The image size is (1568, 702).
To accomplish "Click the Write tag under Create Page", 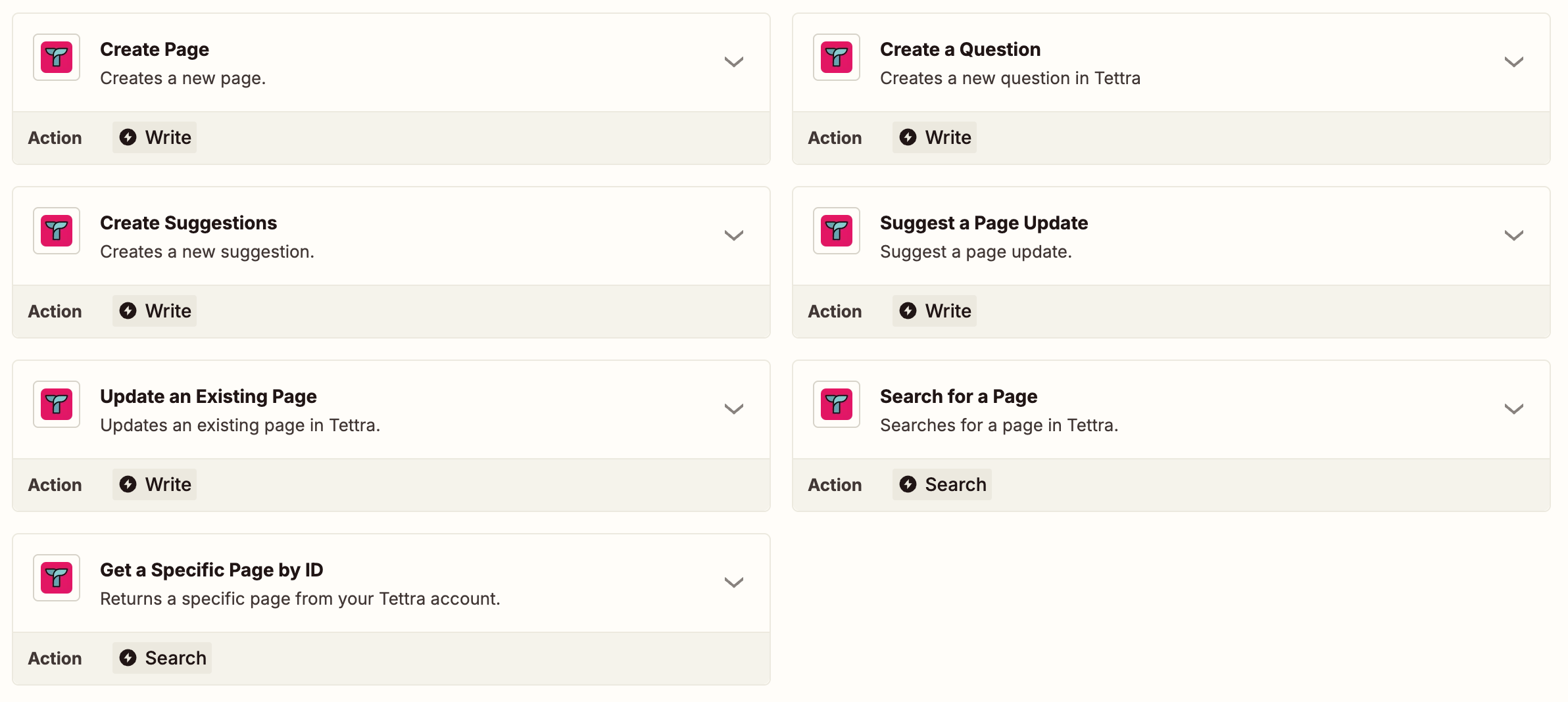I will 155,137.
